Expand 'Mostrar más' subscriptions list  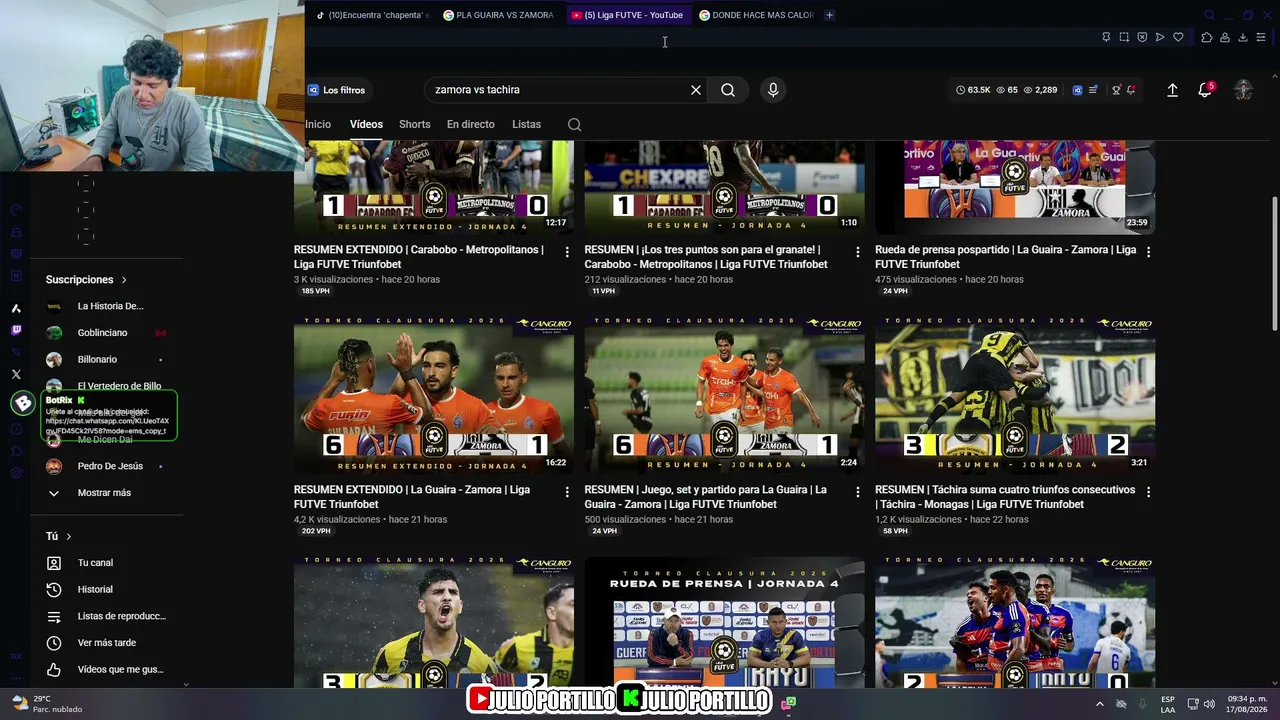104,493
